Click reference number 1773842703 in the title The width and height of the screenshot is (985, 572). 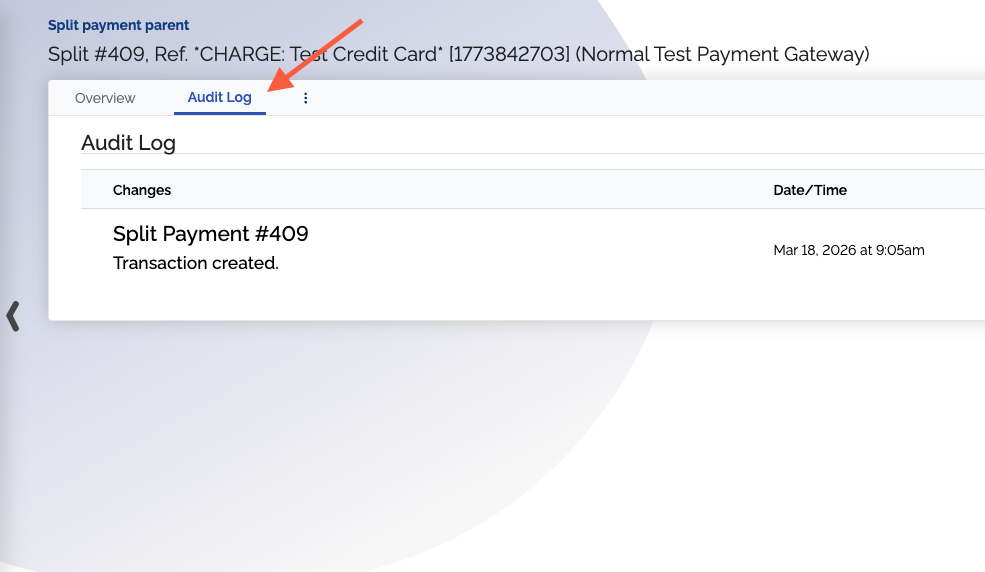509,54
